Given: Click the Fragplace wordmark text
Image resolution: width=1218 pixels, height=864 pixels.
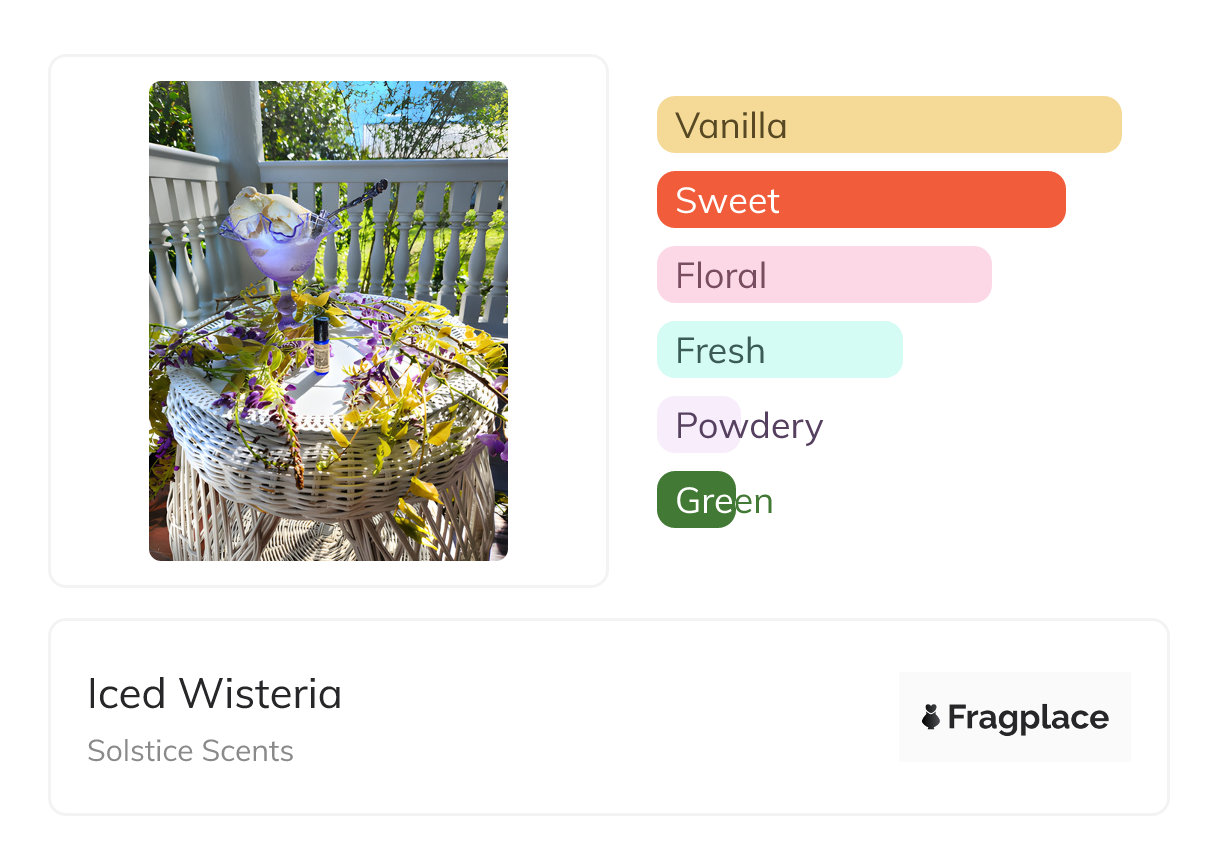Looking at the screenshot, I should 1028,717.
